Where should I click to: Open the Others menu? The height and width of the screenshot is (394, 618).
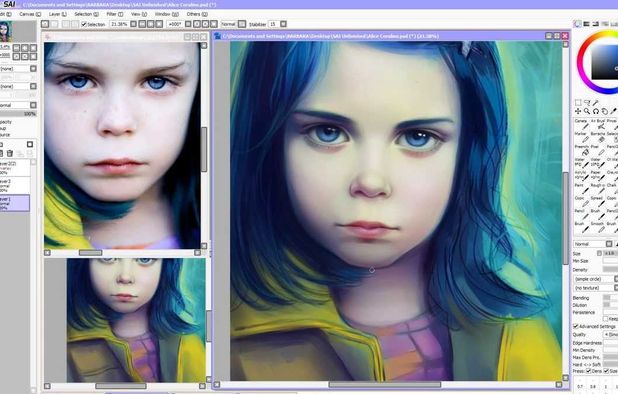[196, 14]
